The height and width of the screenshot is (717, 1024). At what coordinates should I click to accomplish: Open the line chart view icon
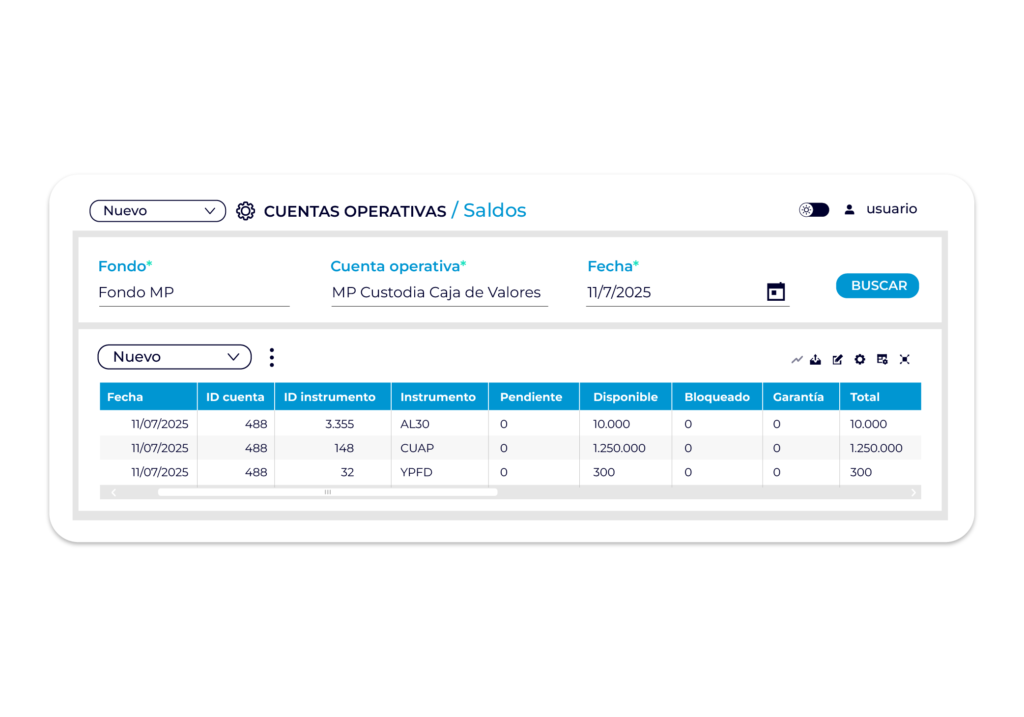point(797,359)
